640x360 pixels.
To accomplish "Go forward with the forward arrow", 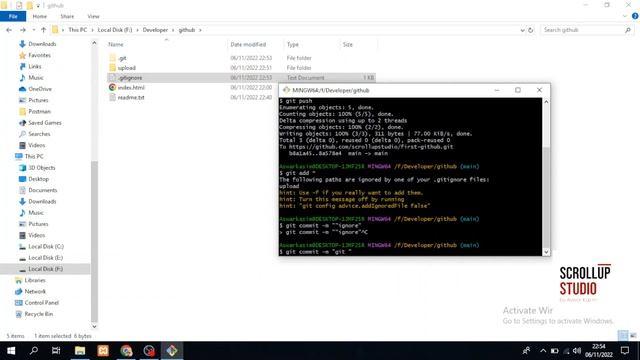I will (22, 30).
